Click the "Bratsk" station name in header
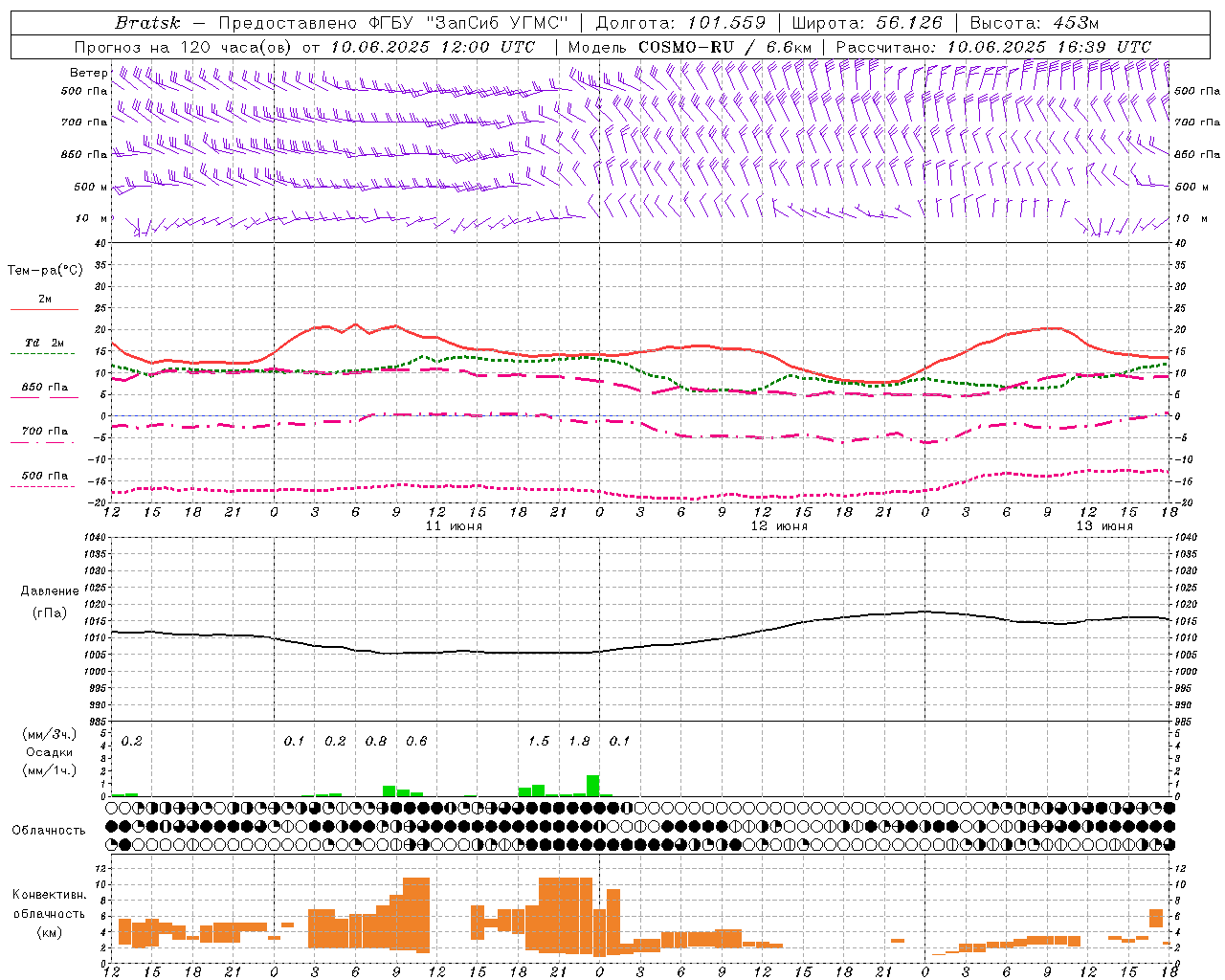Image resolution: width=1225 pixels, height=980 pixels. 147,23
